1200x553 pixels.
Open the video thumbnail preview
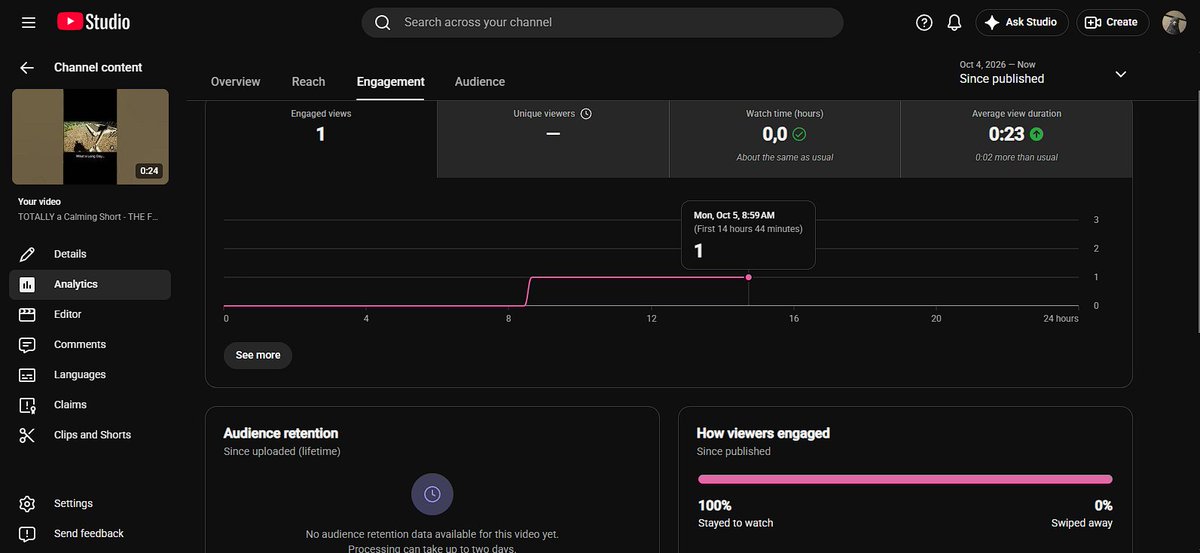(x=90, y=136)
